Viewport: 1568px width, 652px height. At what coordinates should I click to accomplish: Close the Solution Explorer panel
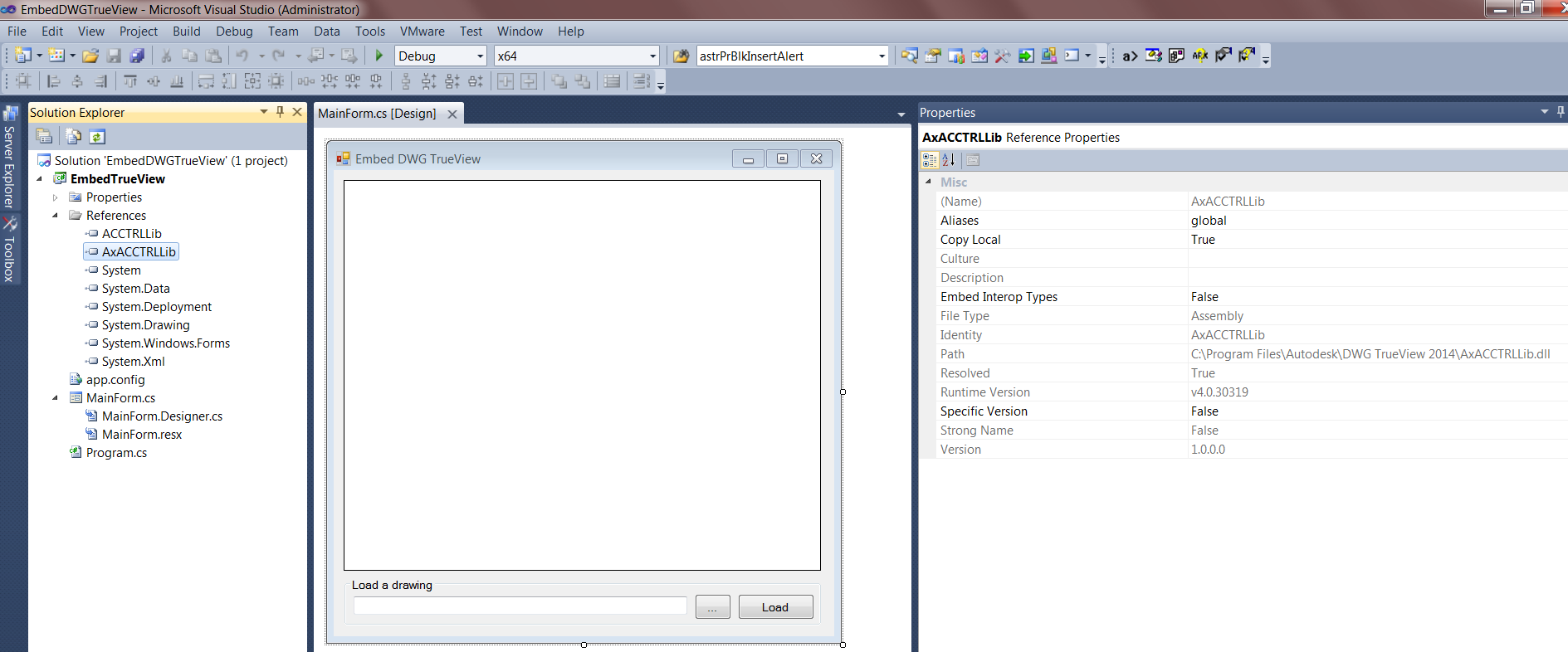coord(297,112)
